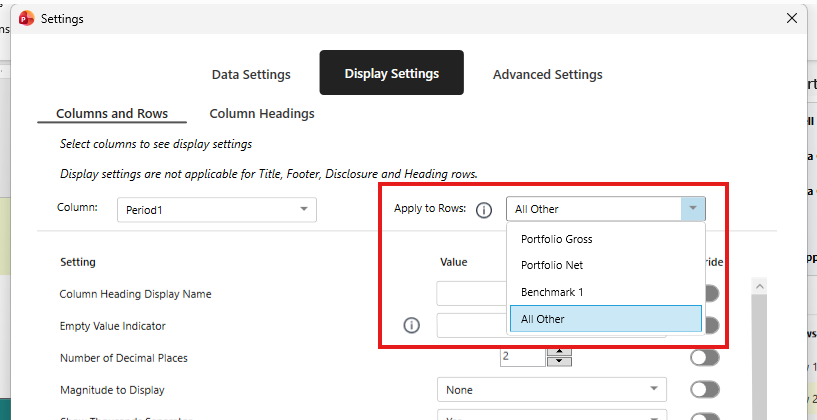Image resolution: width=817 pixels, height=420 pixels.
Task: Click the settings list scrollbar up arrow
Action: coord(759,286)
